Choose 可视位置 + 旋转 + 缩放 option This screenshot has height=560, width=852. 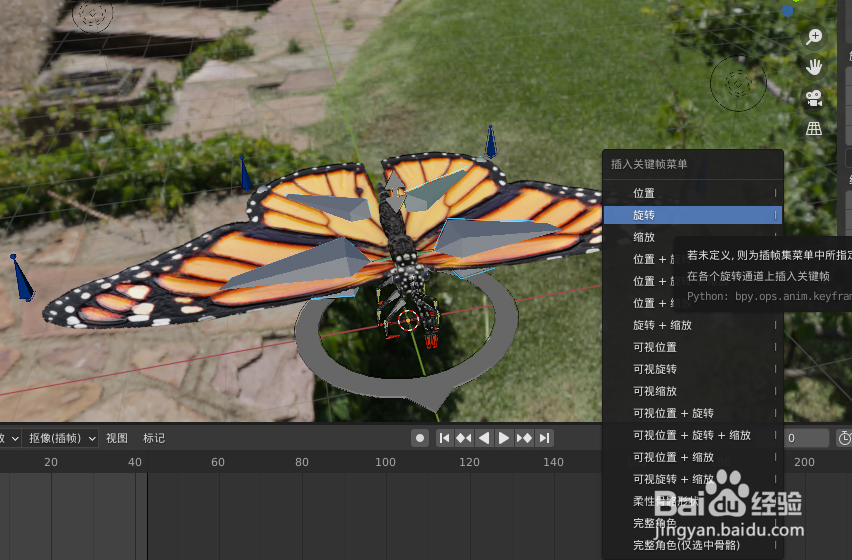tap(693, 435)
